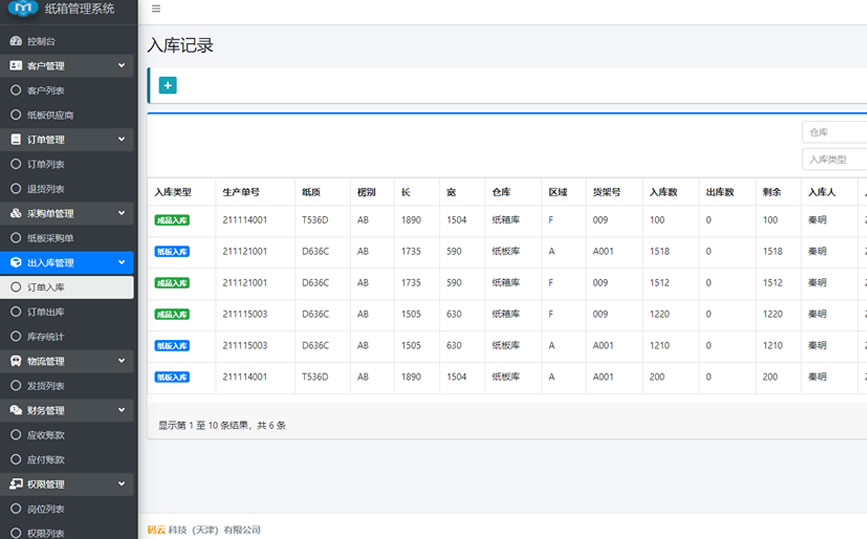Collapse the 权限管理 chevron

[x=121, y=484]
